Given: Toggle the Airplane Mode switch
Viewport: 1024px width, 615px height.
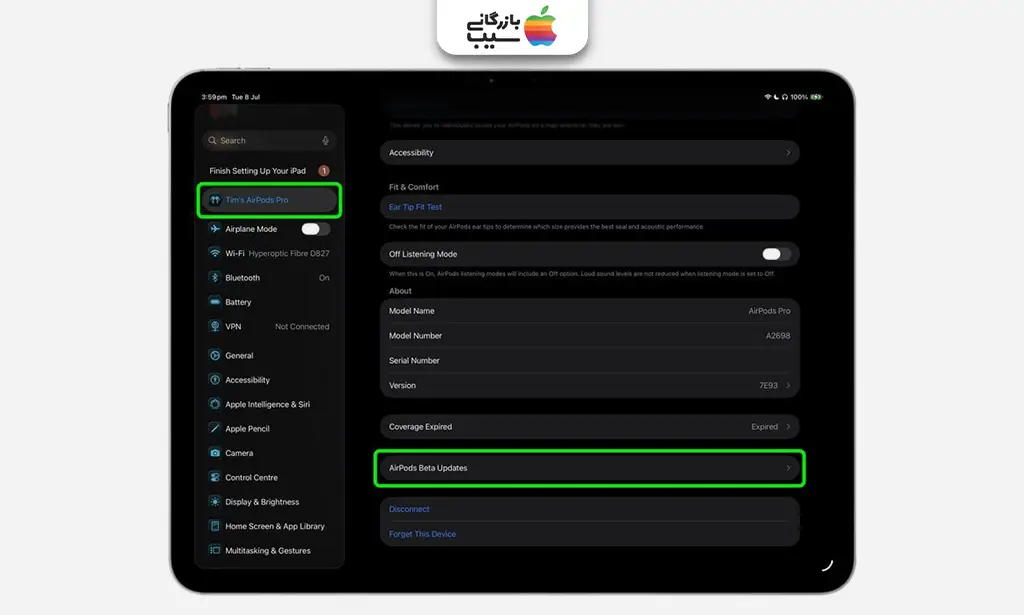Looking at the screenshot, I should pyautogui.click(x=315, y=229).
